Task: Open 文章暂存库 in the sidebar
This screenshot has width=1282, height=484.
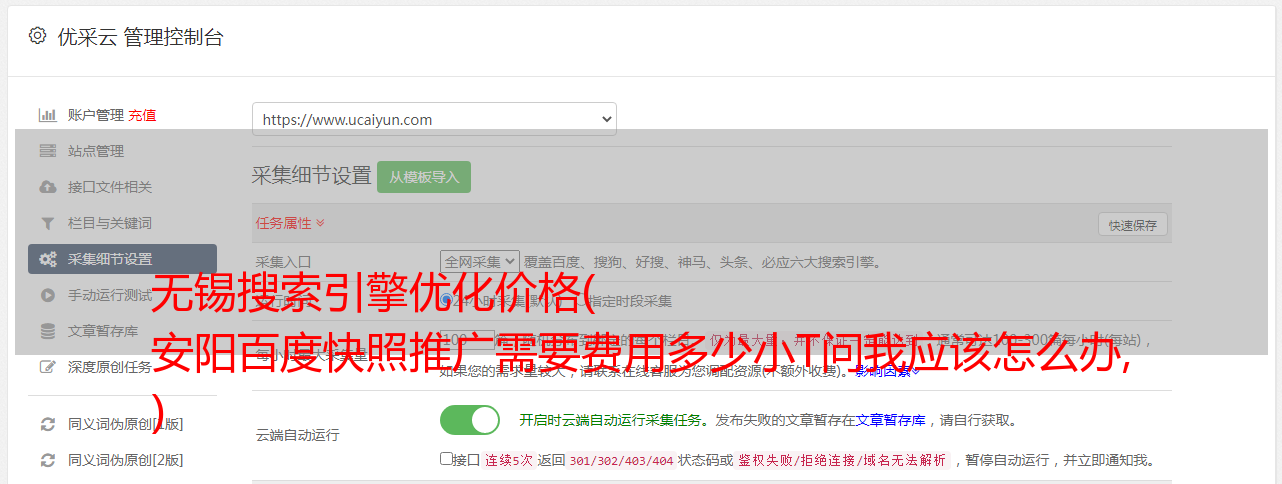Action: (x=103, y=331)
